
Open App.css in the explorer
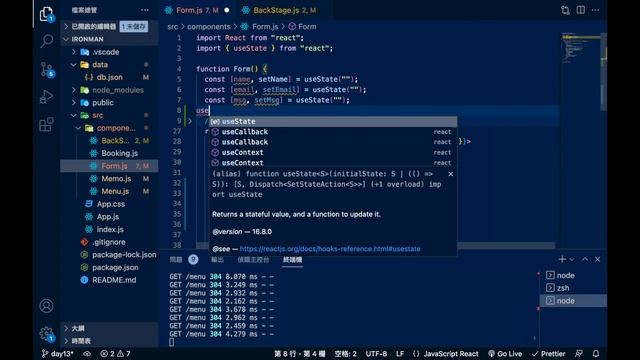coord(109,204)
